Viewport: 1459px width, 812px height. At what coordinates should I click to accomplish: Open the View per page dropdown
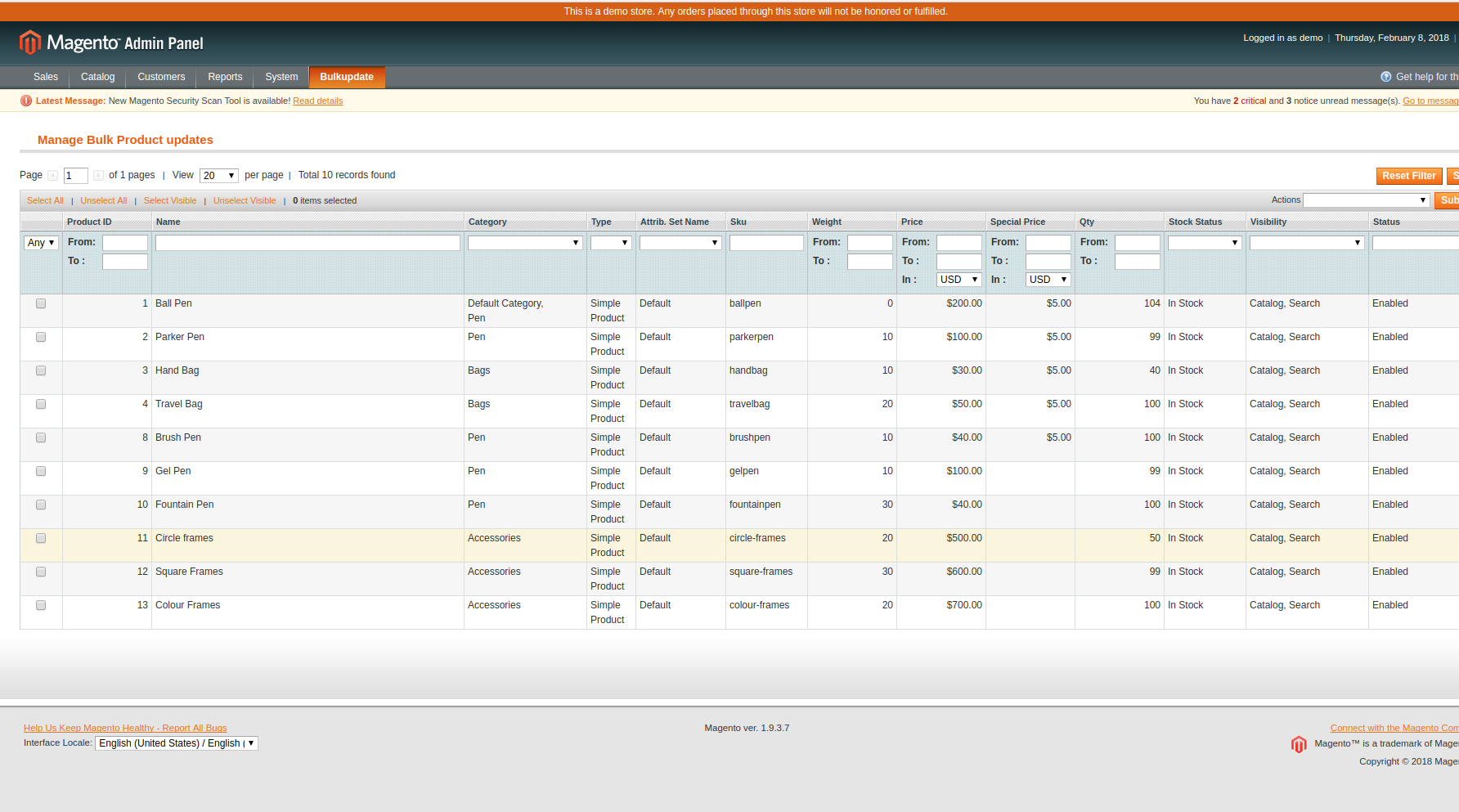[x=219, y=176]
